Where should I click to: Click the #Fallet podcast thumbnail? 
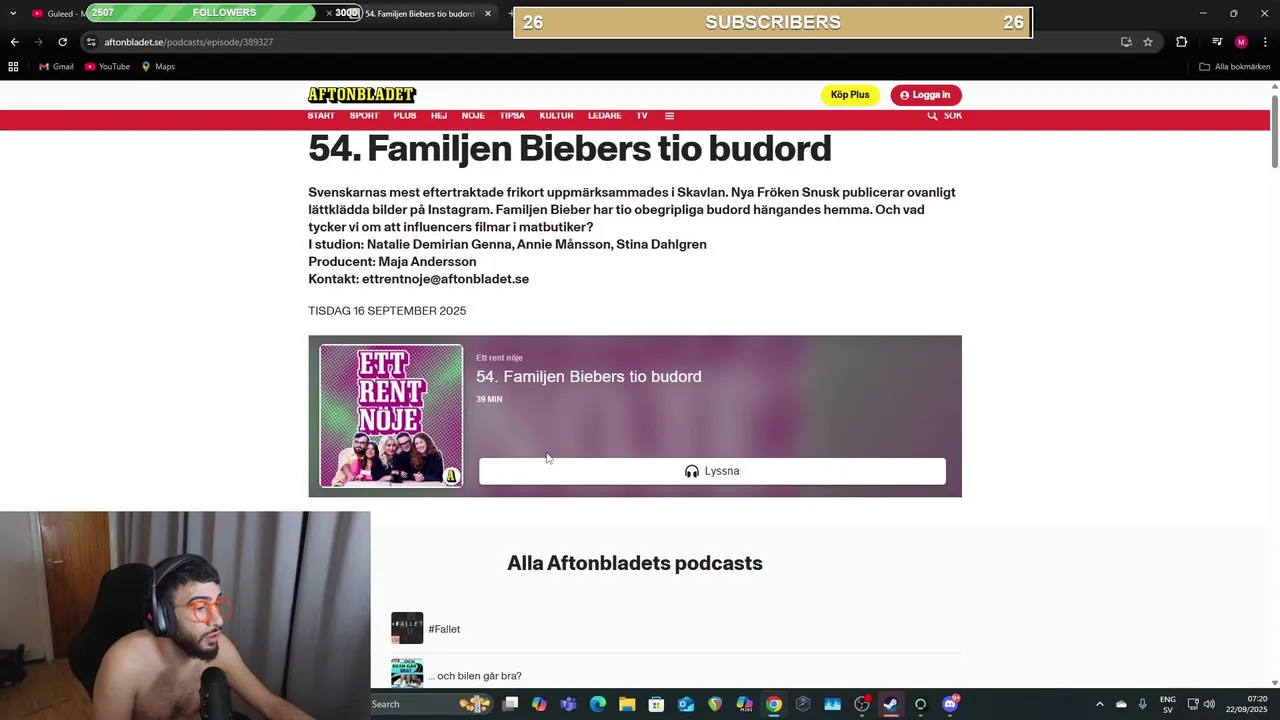pyautogui.click(x=407, y=628)
